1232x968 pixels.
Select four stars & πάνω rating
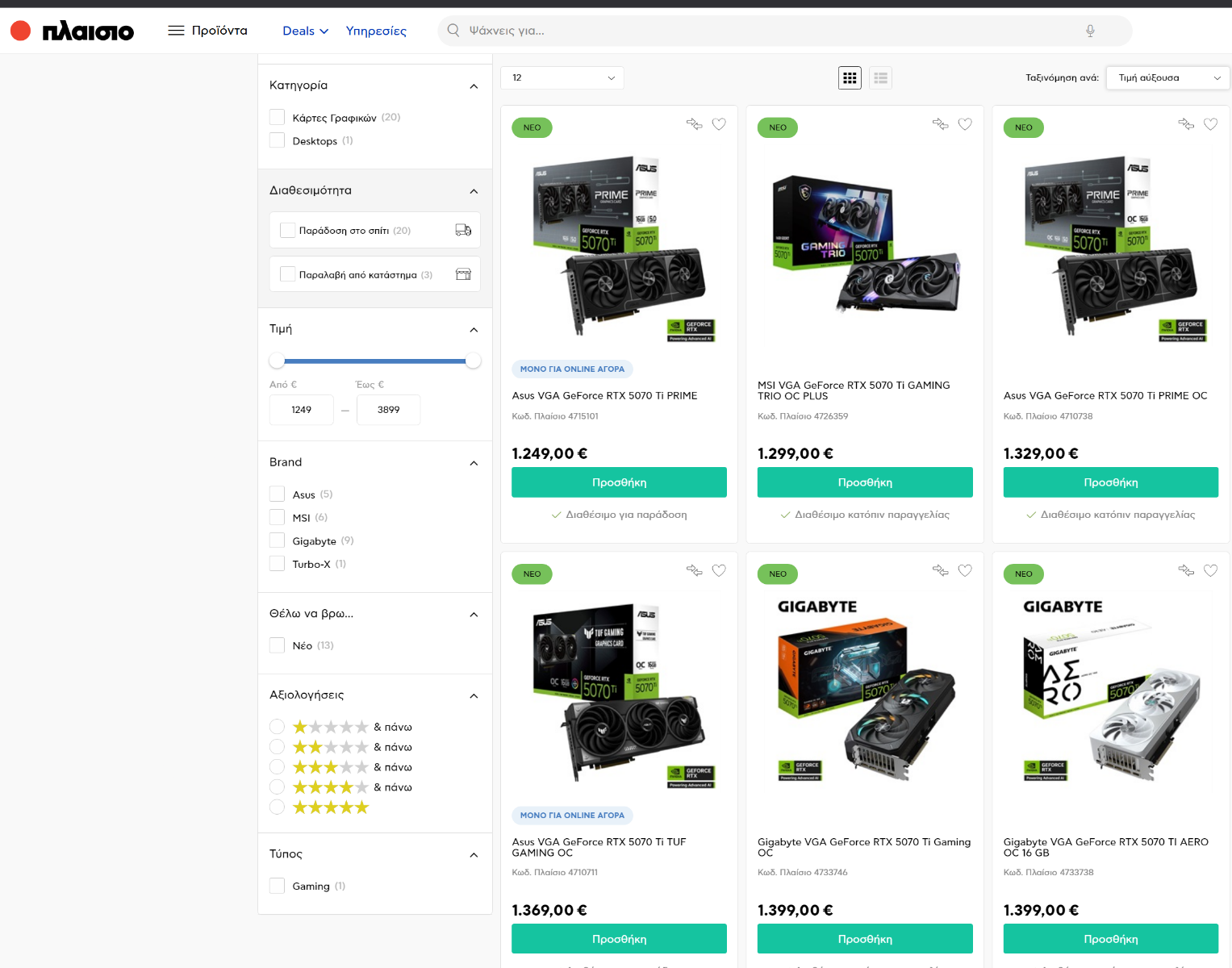(x=277, y=786)
